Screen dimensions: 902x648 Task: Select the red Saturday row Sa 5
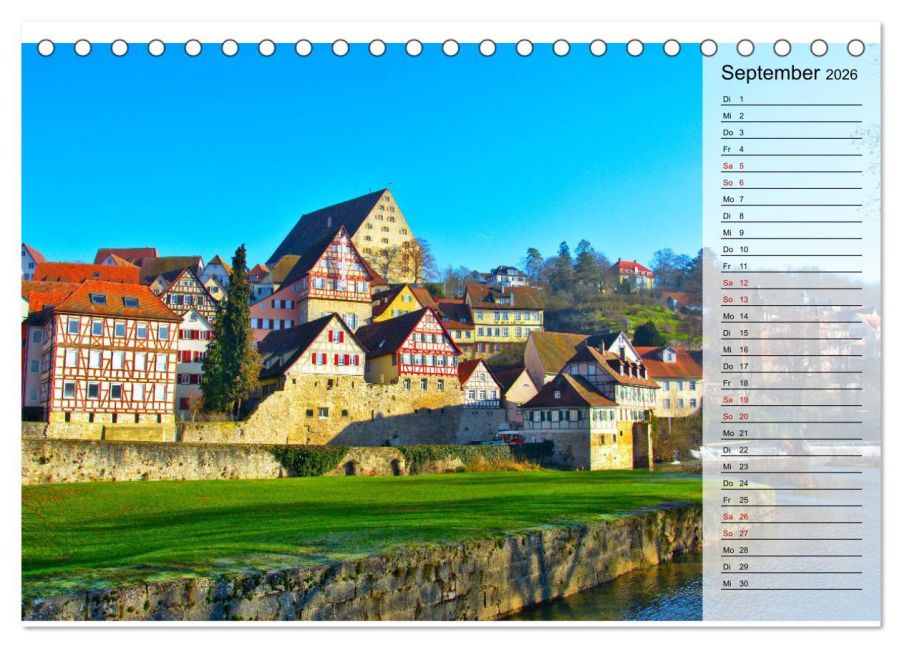(792, 166)
